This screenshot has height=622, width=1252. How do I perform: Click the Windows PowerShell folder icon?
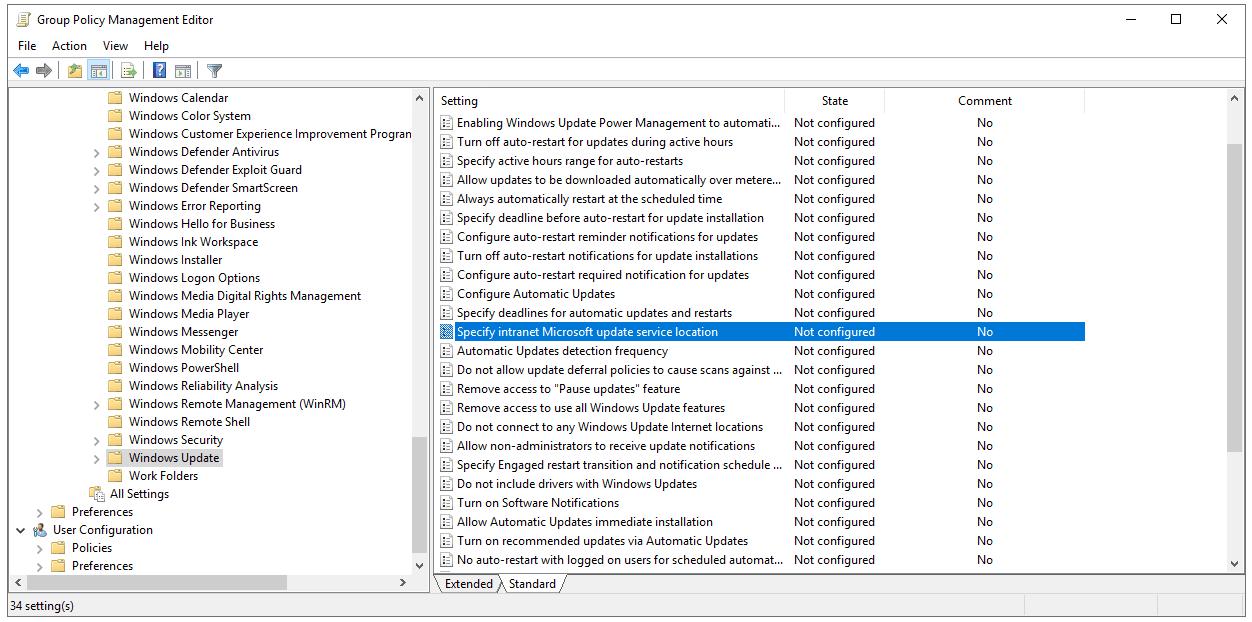click(x=115, y=368)
